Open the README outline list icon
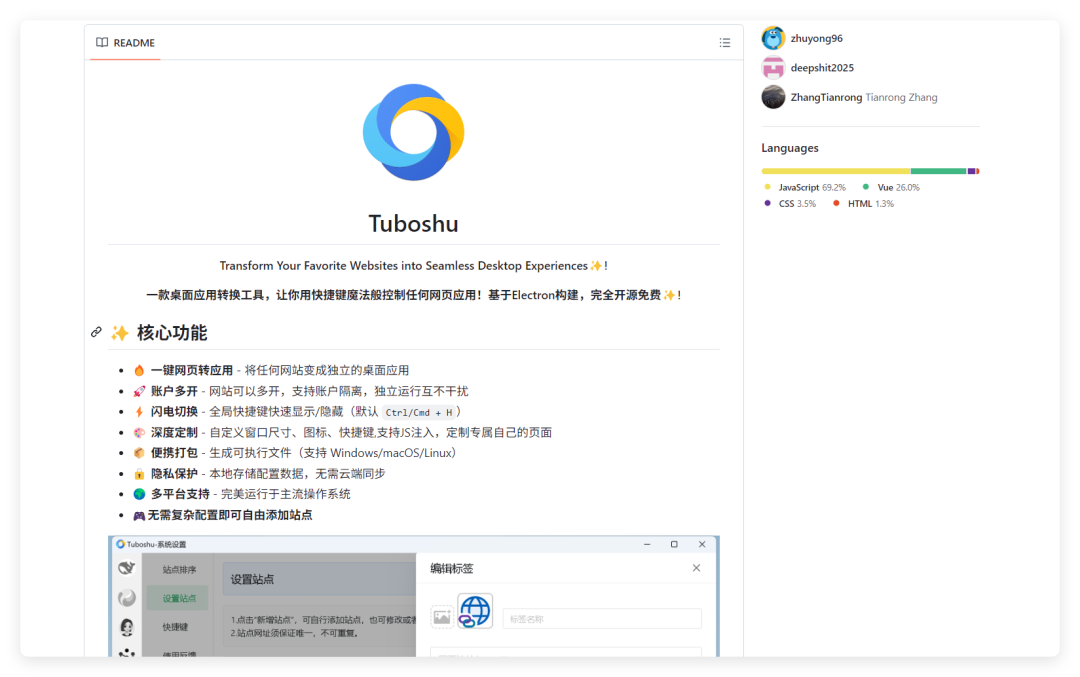The height and width of the screenshot is (677, 1080). pyautogui.click(x=725, y=43)
